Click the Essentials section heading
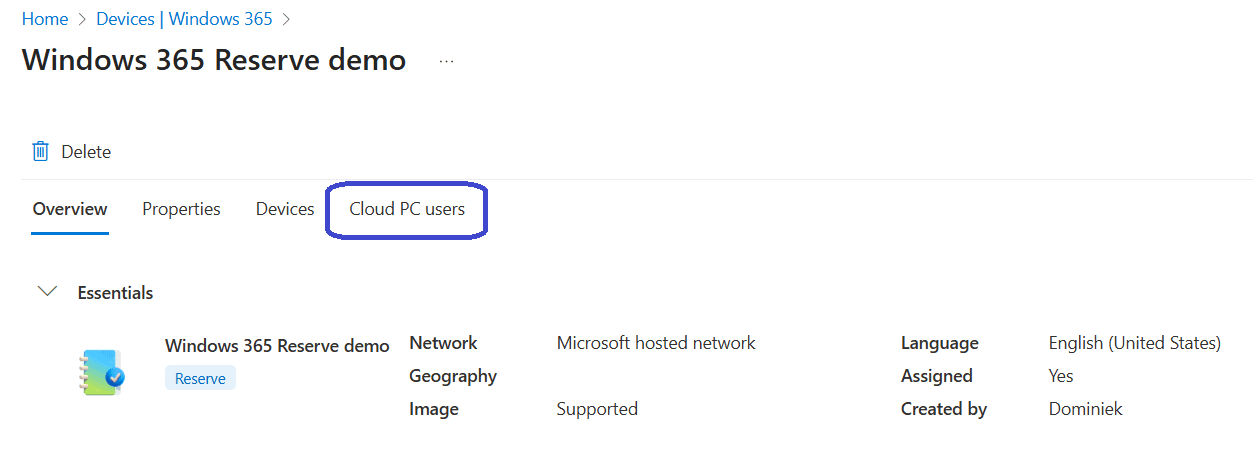This screenshot has height=456, width=1253. tap(116, 293)
